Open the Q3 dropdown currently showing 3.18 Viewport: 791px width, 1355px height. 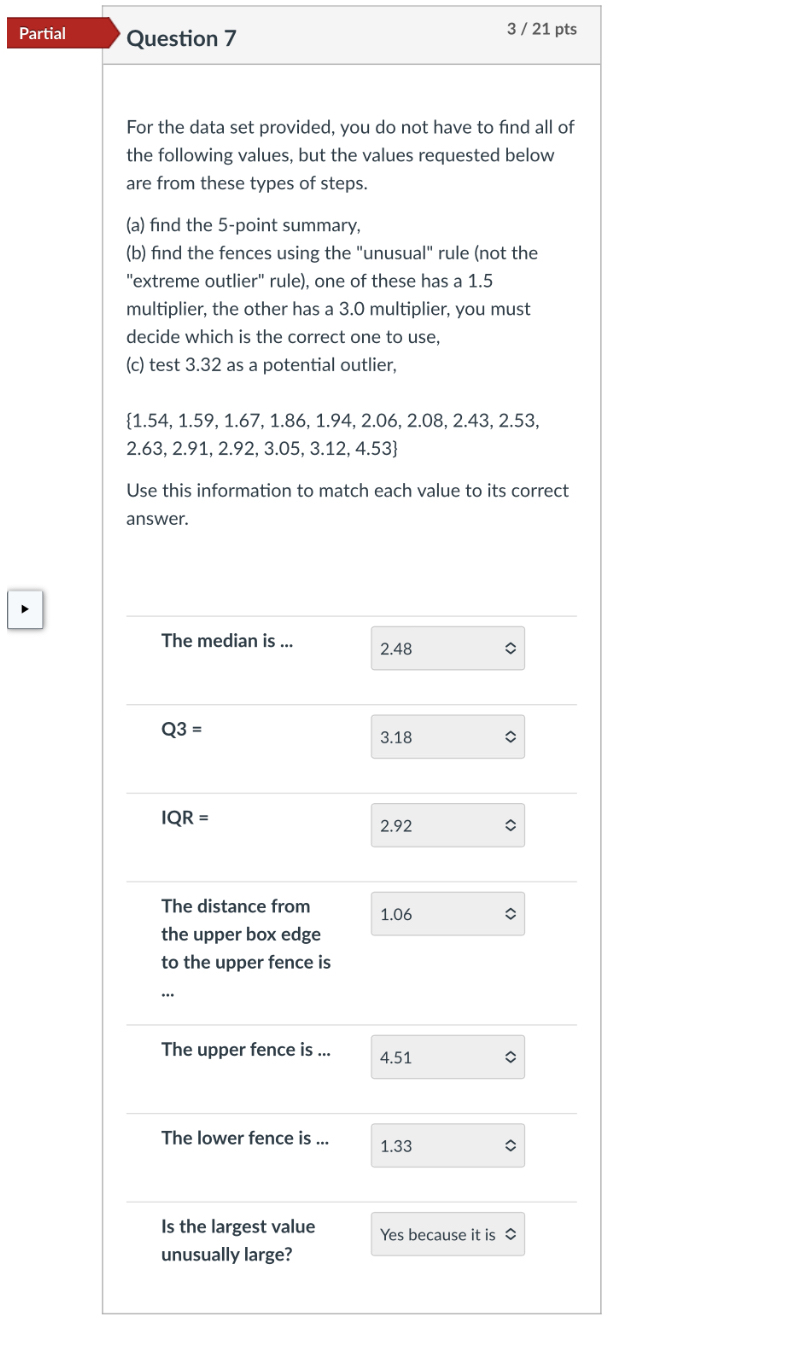tap(447, 737)
